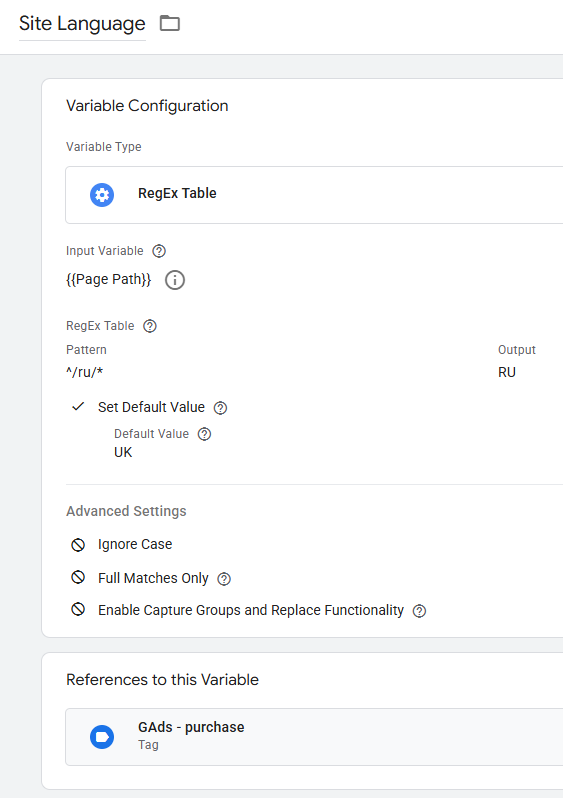Open help icon beside RegEx Table label

[x=150, y=326]
